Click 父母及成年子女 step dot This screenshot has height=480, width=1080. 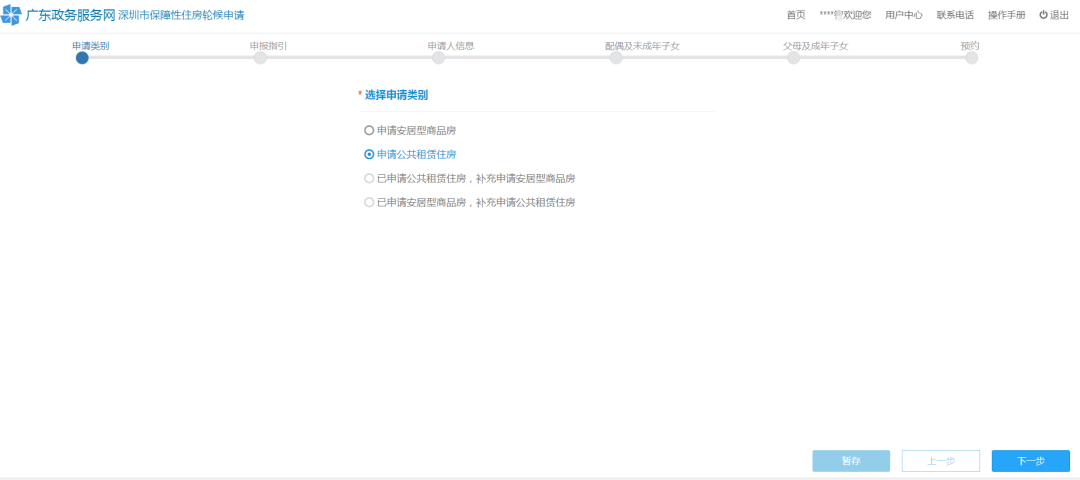coord(793,58)
